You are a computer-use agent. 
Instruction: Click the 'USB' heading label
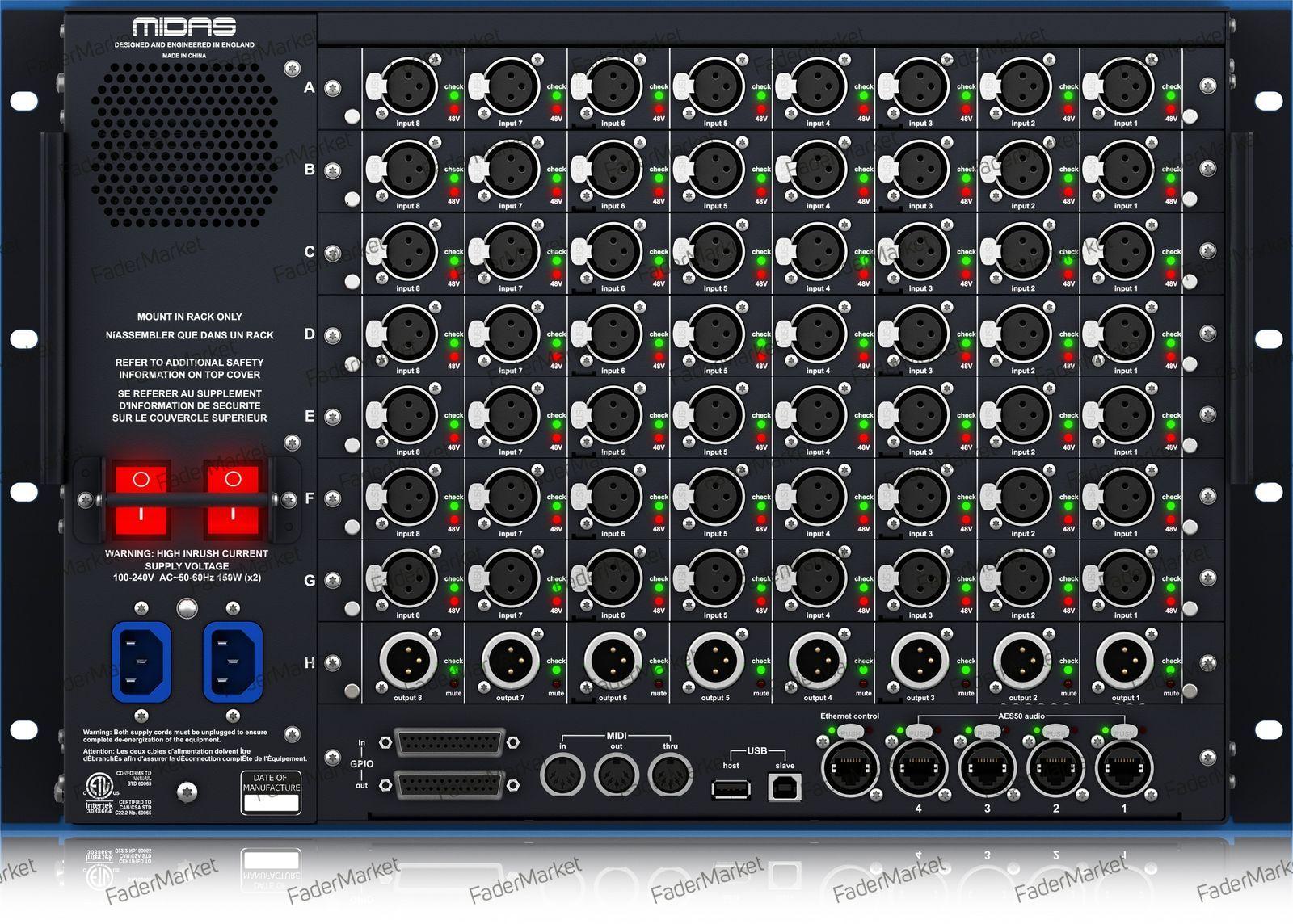(x=757, y=750)
